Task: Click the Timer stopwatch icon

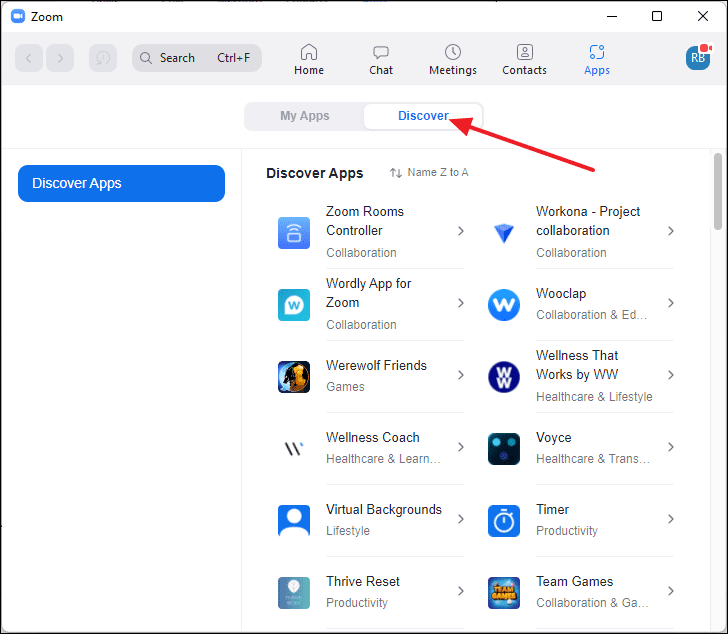Action: click(504, 521)
